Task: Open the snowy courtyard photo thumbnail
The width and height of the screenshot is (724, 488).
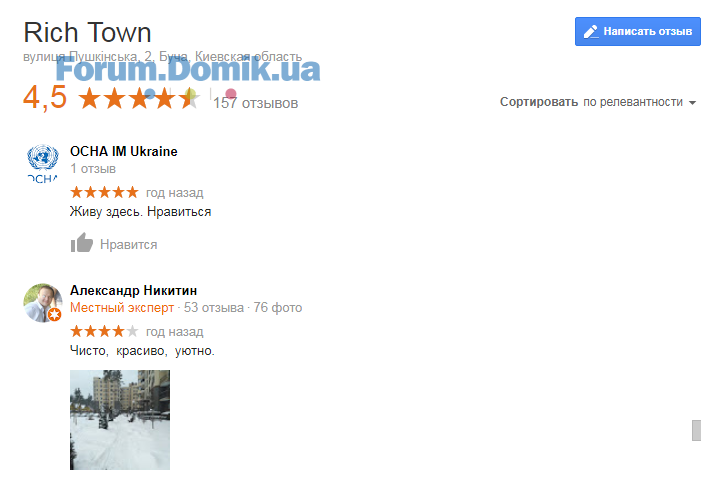Action: point(120,420)
